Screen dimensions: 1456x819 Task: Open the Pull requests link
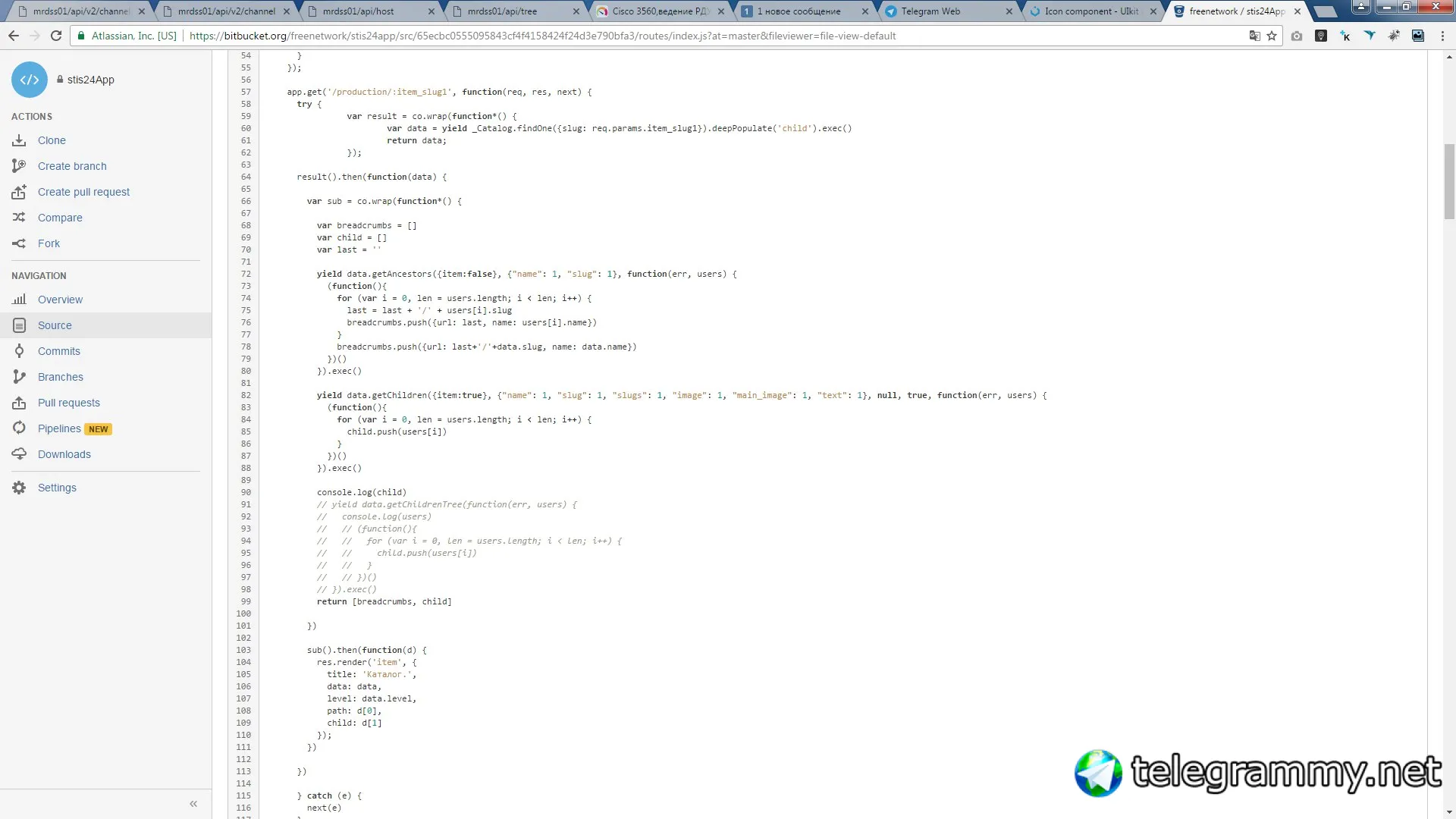[x=68, y=403]
